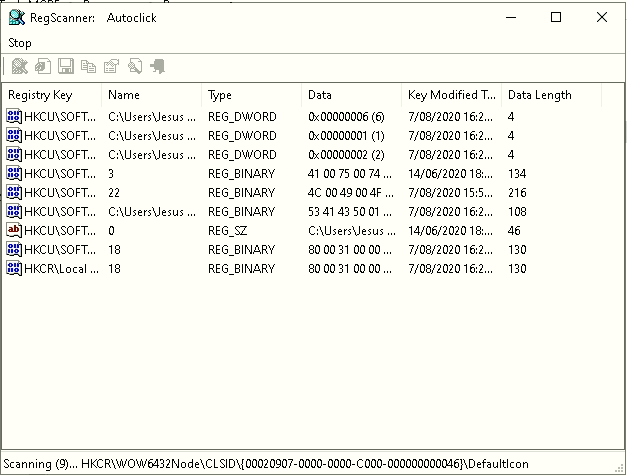Click the binary icon of the row named 3
This screenshot has width=627, height=476.
[14, 174]
